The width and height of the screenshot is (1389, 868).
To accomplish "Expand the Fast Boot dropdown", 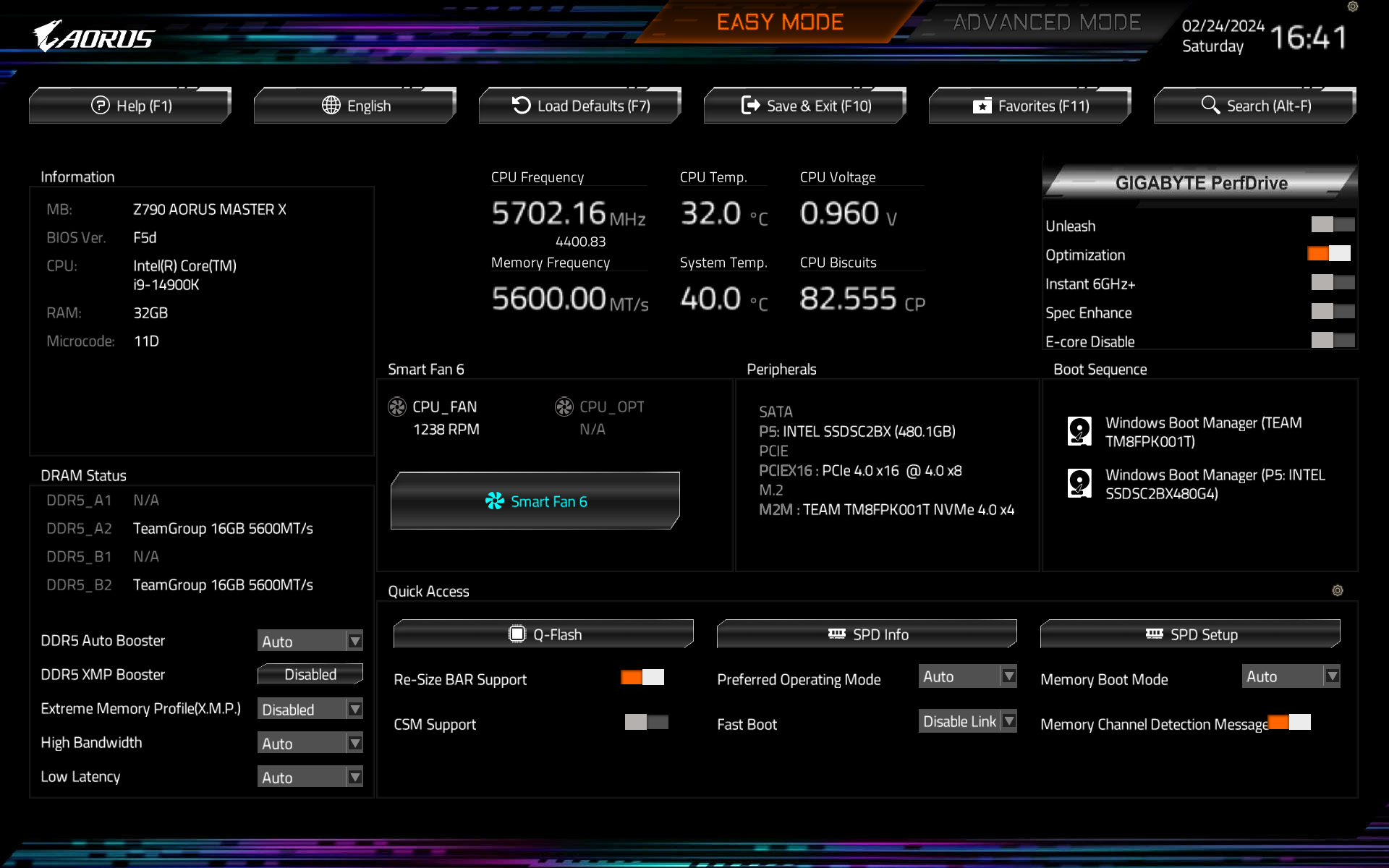I will pyautogui.click(x=967, y=721).
